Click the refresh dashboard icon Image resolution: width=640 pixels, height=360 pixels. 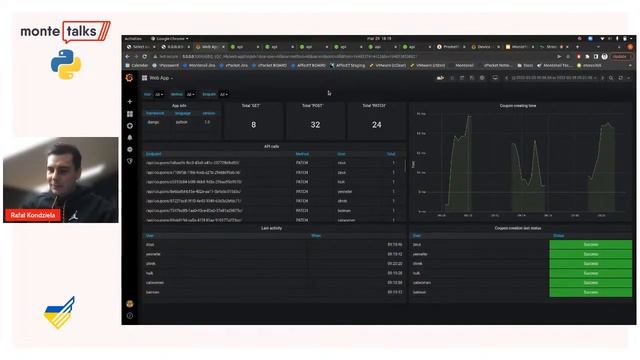click(620, 78)
